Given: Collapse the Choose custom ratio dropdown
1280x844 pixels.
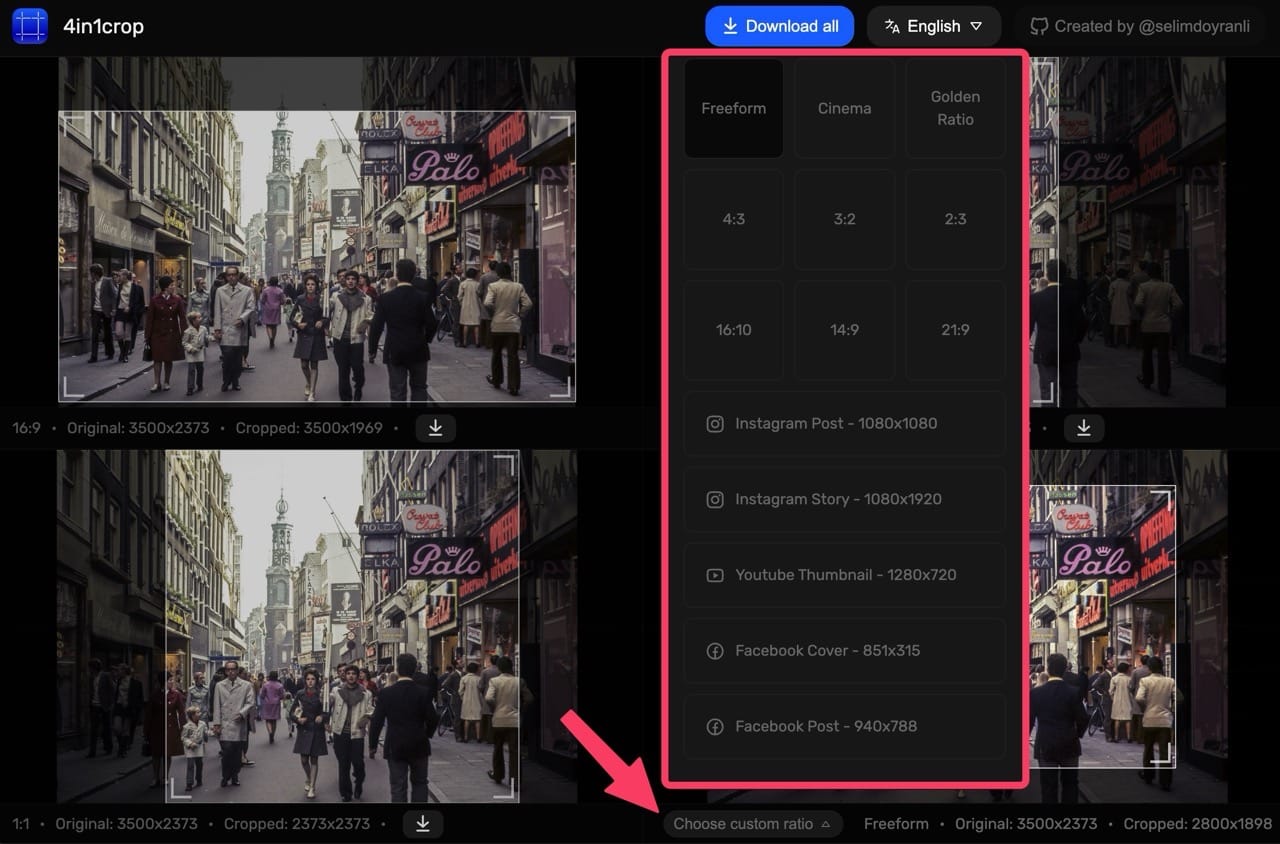Looking at the screenshot, I should click(x=752, y=824).
